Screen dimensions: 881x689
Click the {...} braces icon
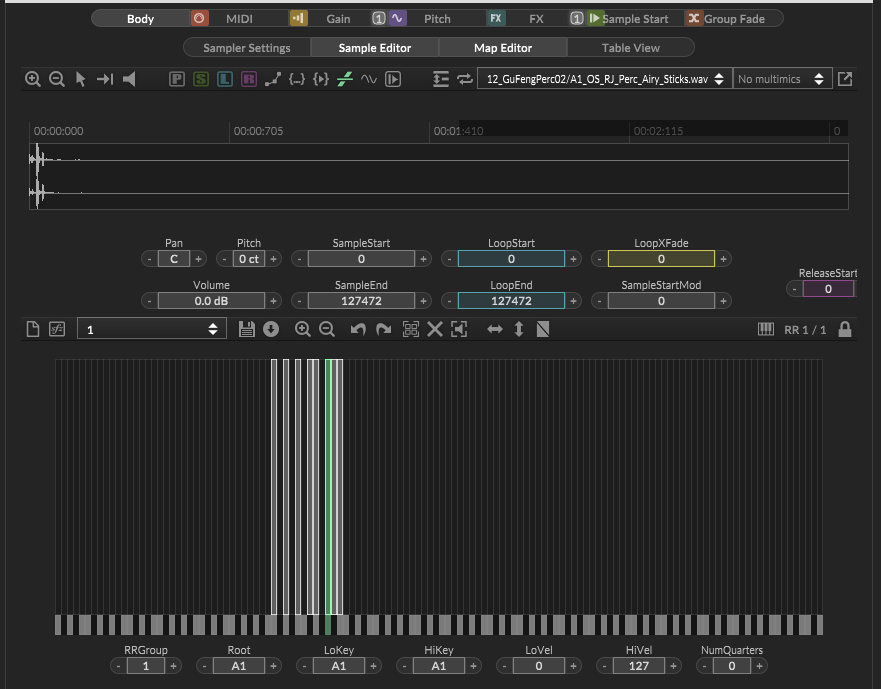point(297,79)
